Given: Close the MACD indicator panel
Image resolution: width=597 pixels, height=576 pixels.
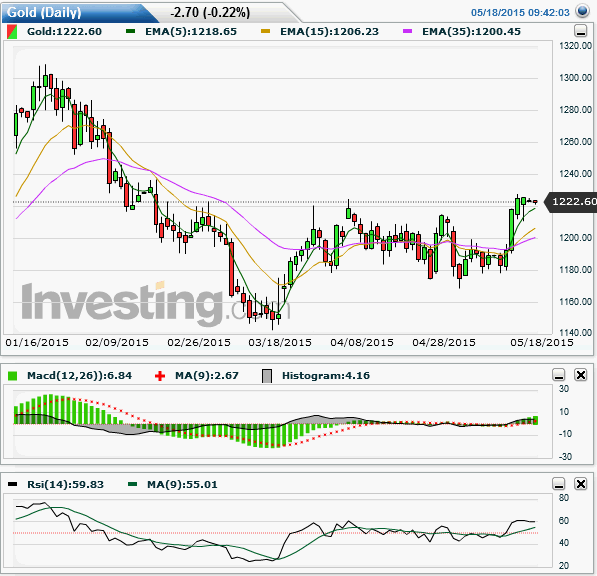Looking at the screenshot, I should (x=581, y=375).
